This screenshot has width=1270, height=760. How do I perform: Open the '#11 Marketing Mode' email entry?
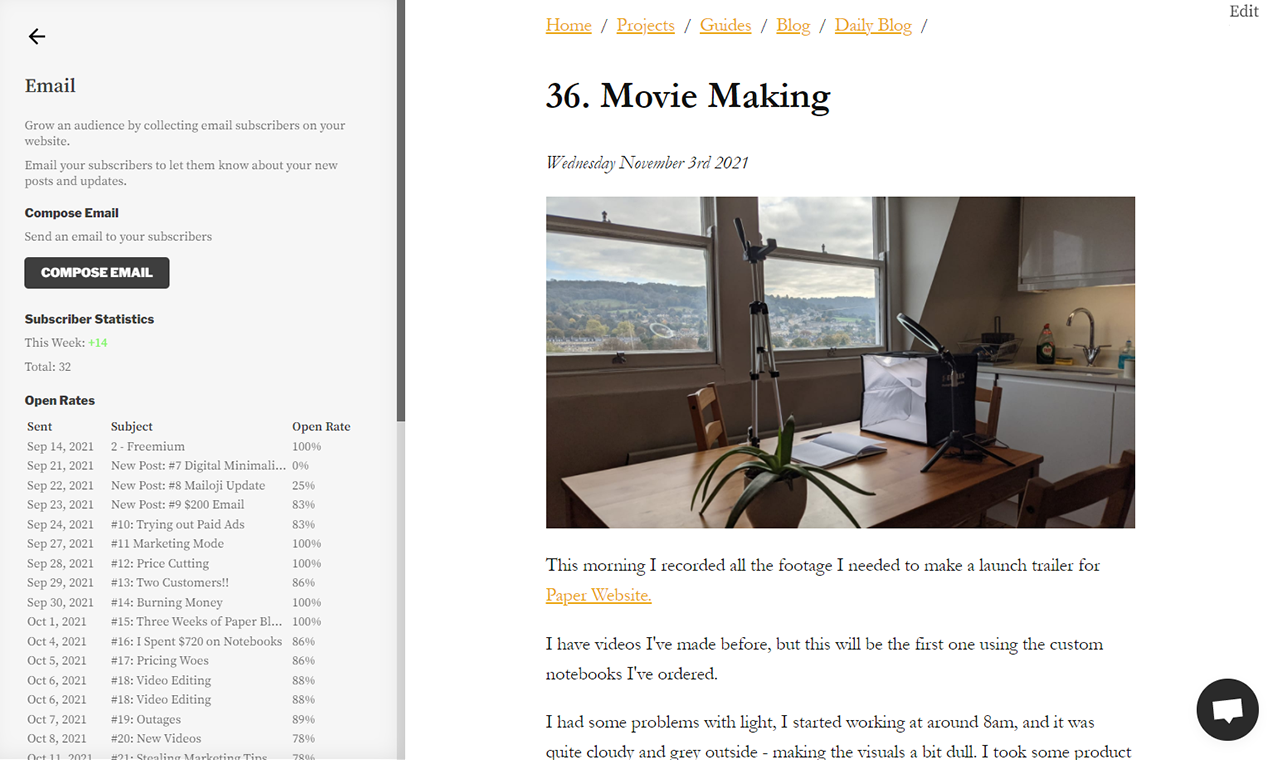(x=166, y=543)
